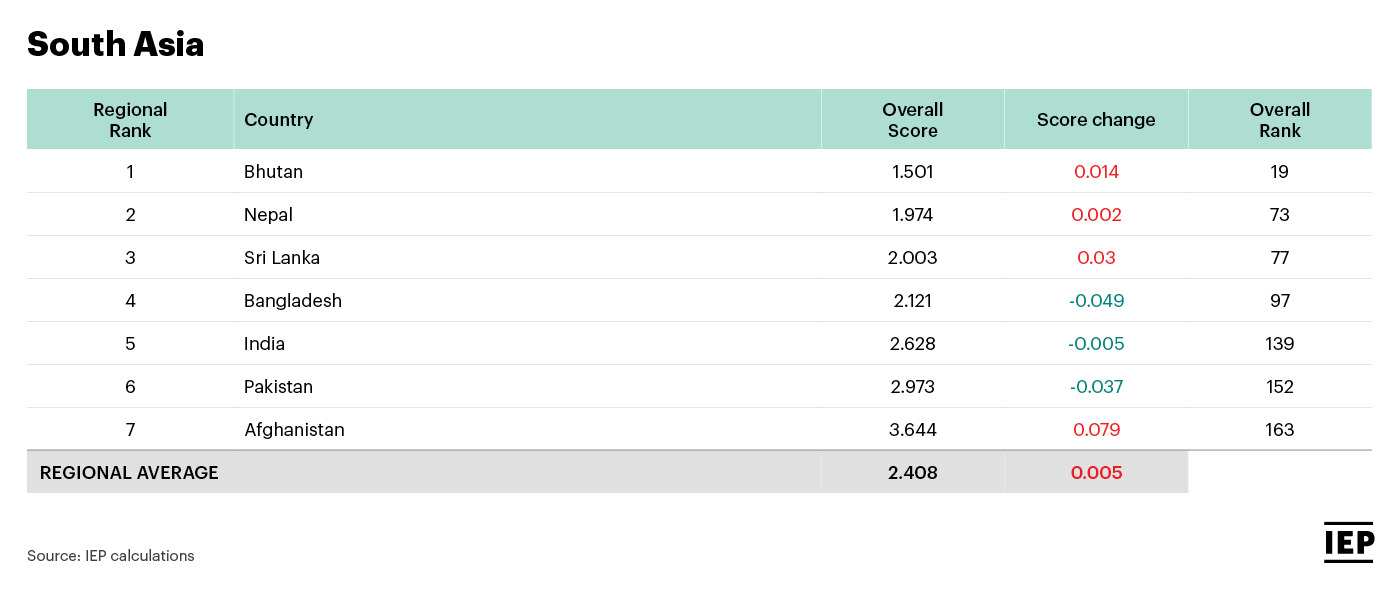Screen dimensions: 1400x590
Task: Click the Source: IEP calculations text
Action: tap(111, 556)
